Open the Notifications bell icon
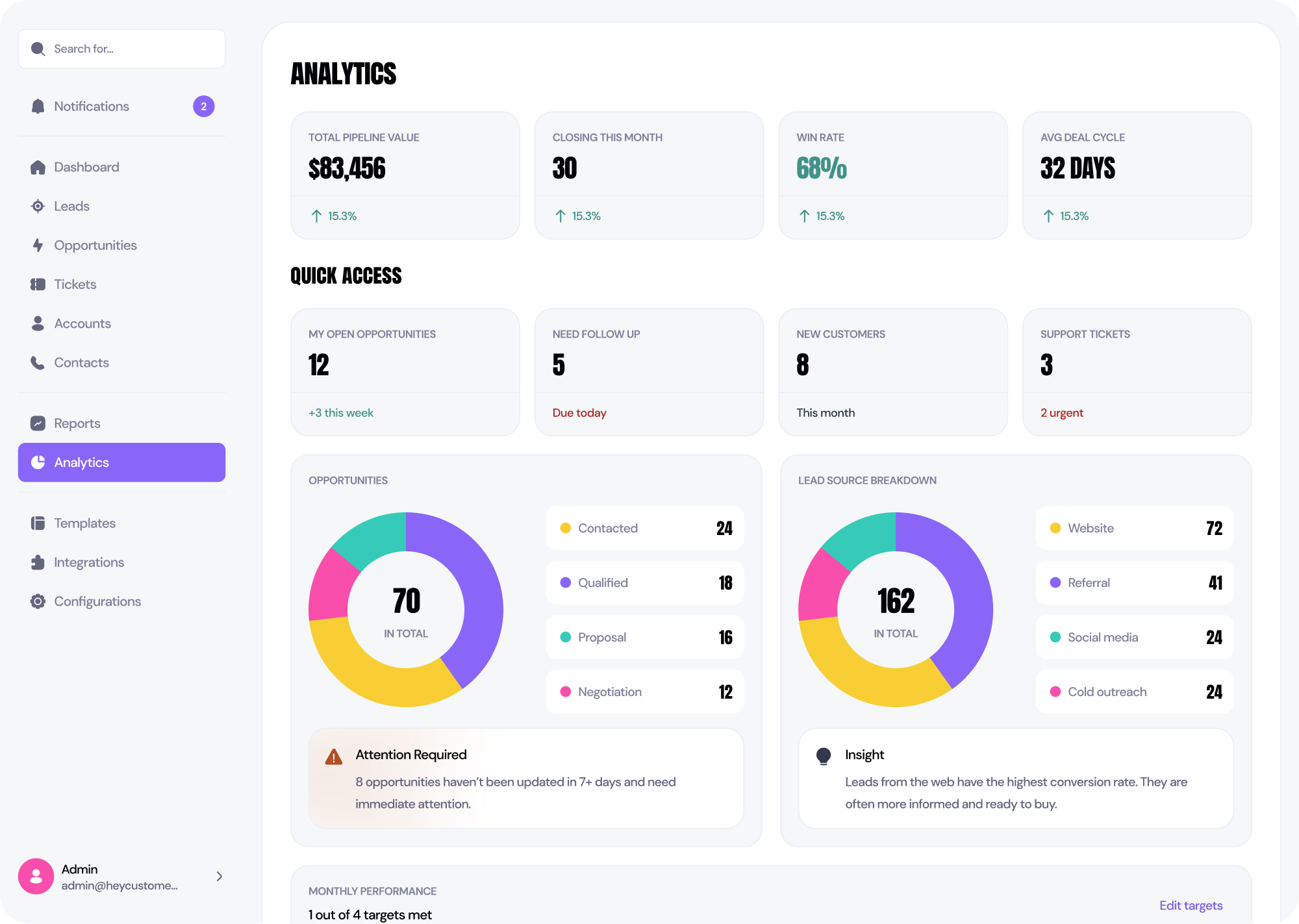 (x=38, y=106)
